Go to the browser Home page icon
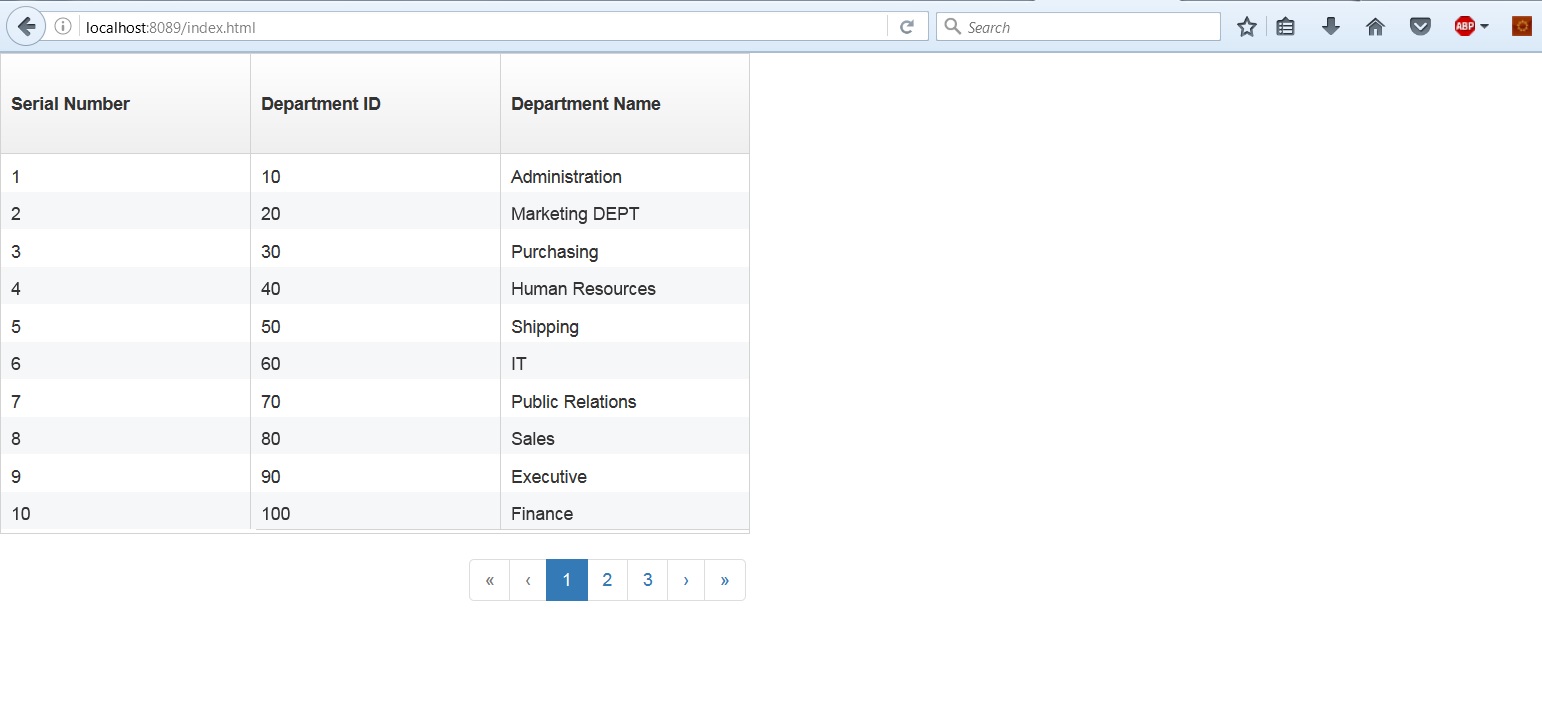Viewport: 1542px width, 714px height. click(x=1375, y=26)
